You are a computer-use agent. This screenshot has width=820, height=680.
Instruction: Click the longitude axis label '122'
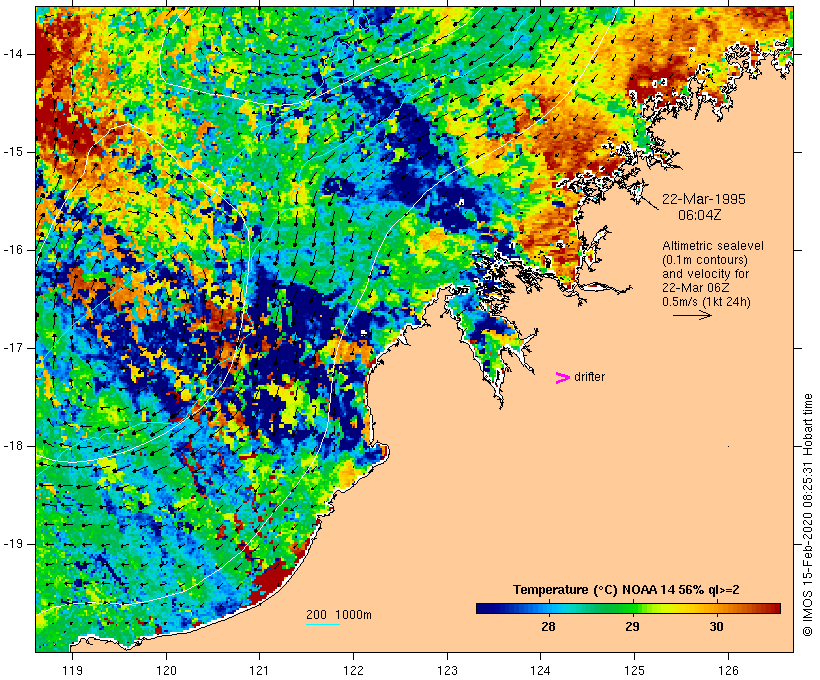[354, 670]
